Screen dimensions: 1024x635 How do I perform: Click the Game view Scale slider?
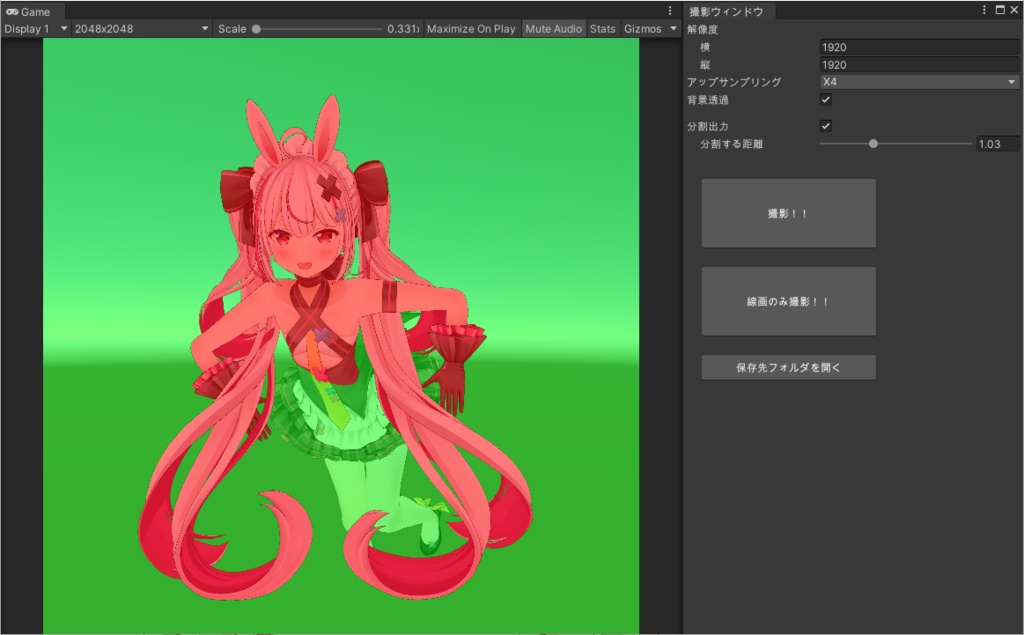pos(258,29)
